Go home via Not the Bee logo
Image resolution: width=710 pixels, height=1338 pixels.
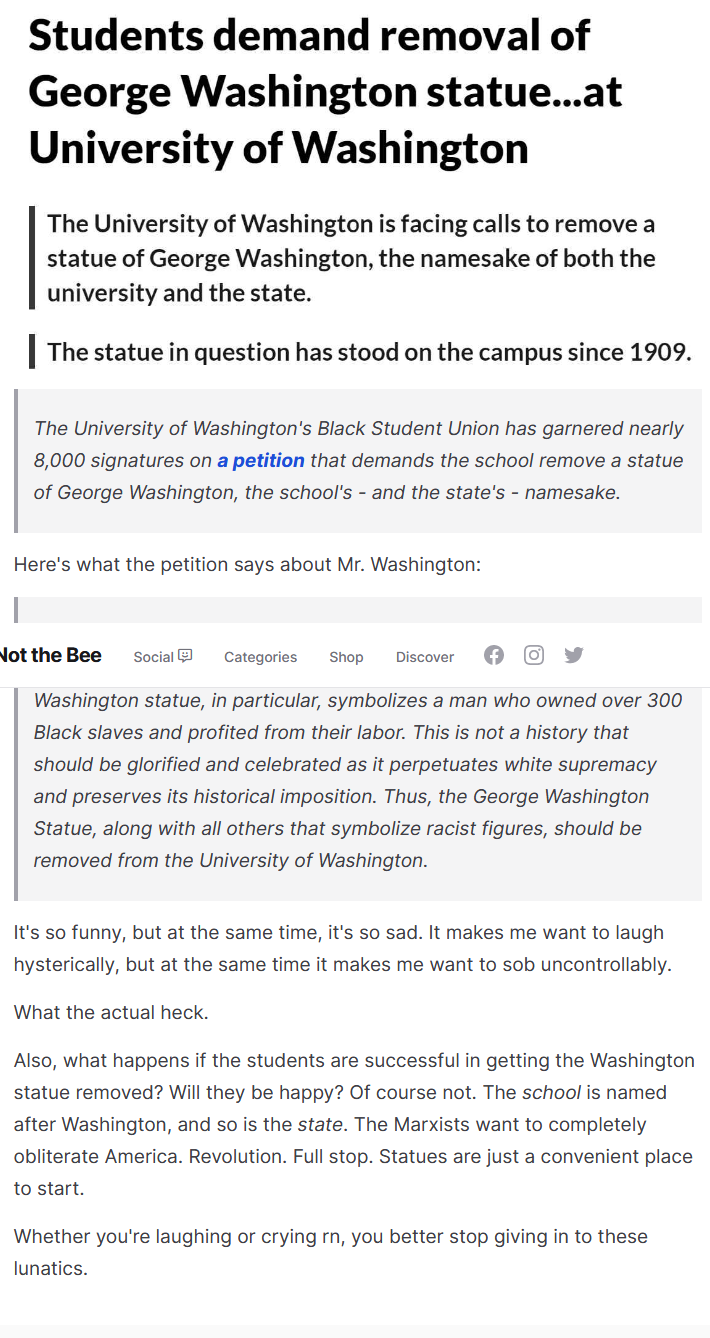click(x=50, y=655)
